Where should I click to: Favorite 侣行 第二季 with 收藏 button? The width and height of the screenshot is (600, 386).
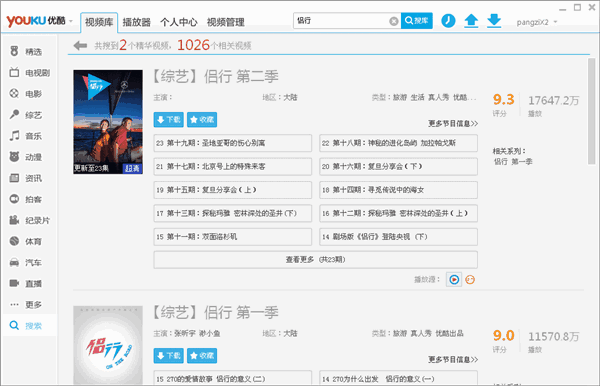coord(202,120)
